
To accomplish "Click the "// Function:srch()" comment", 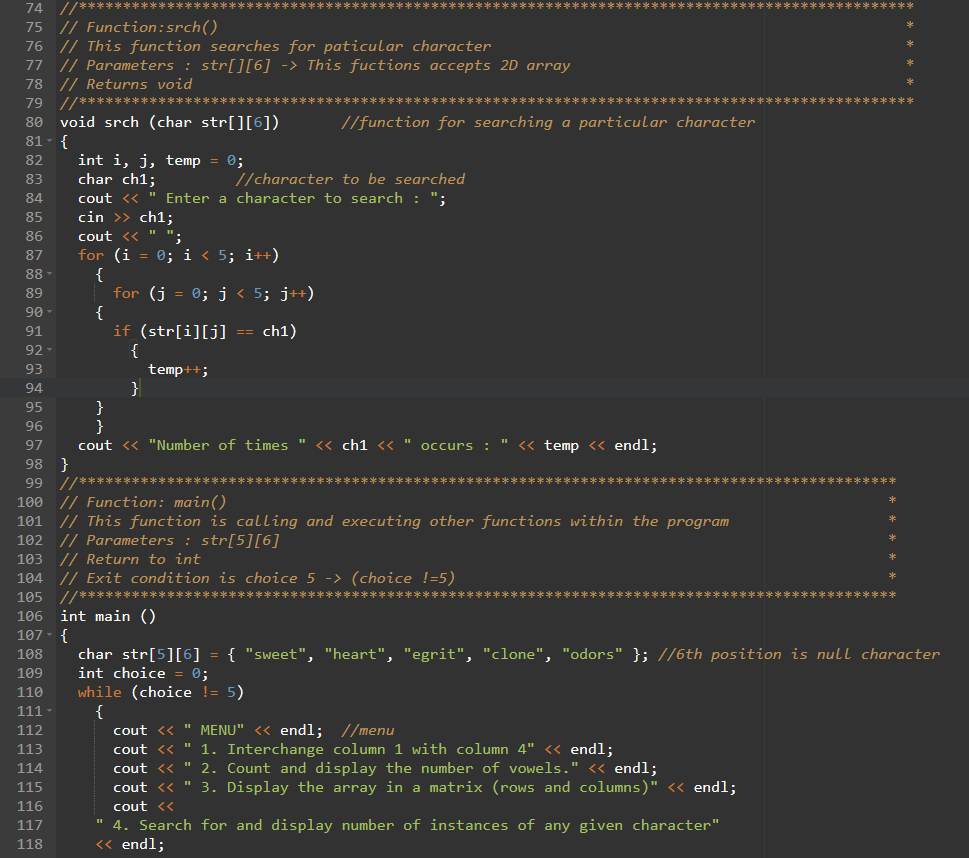I will point(139,27).
